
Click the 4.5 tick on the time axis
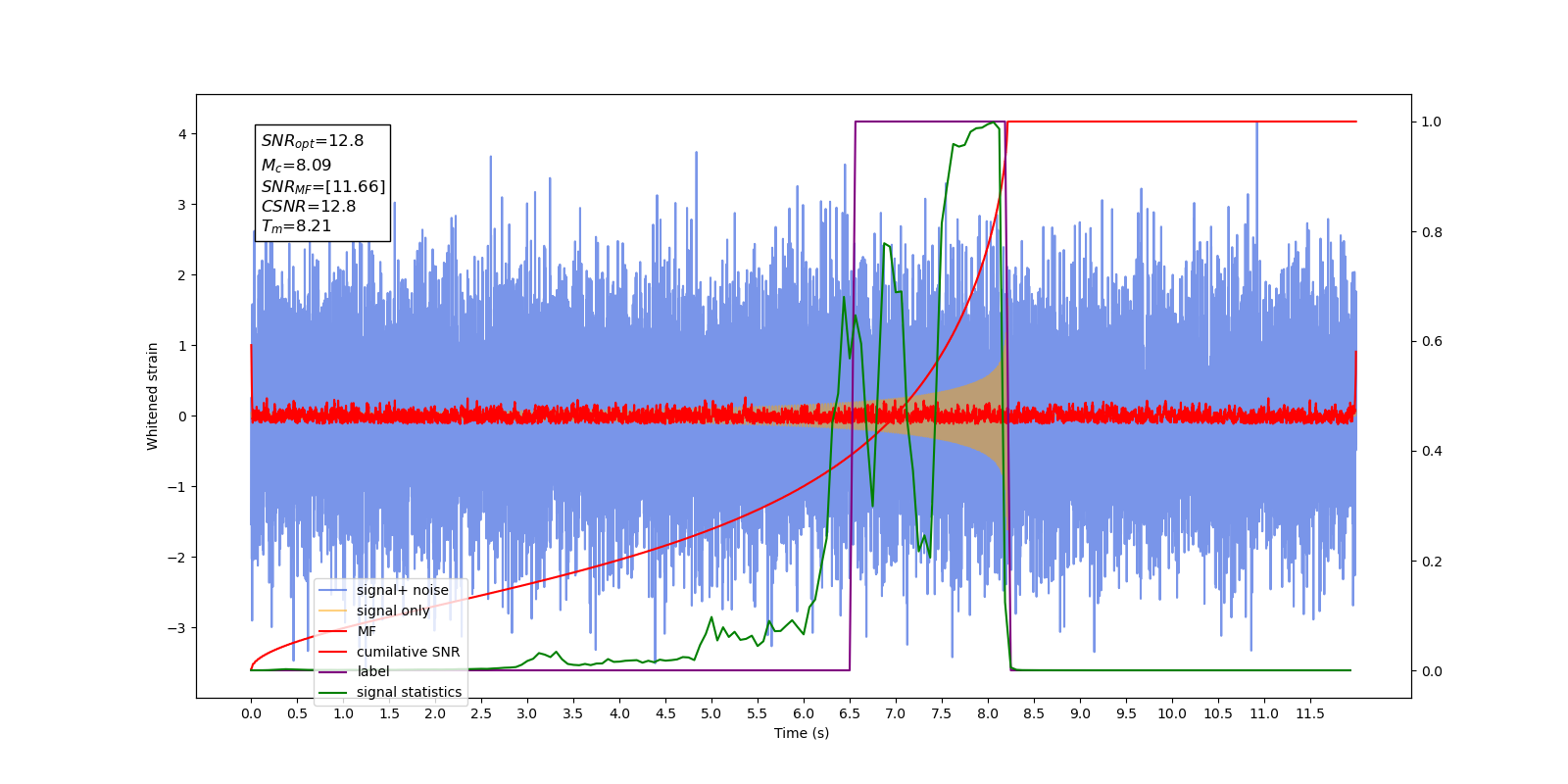click(665, 713)
